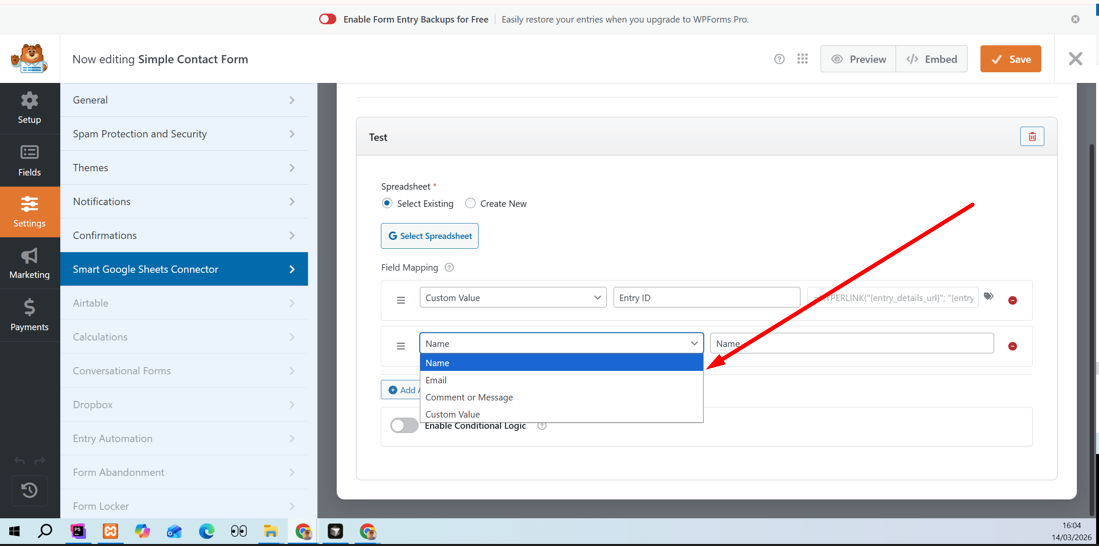Viewport: 1099px width, 546px height.
Task: Open Dropbox settings item
Action: [x=184, y=404]
